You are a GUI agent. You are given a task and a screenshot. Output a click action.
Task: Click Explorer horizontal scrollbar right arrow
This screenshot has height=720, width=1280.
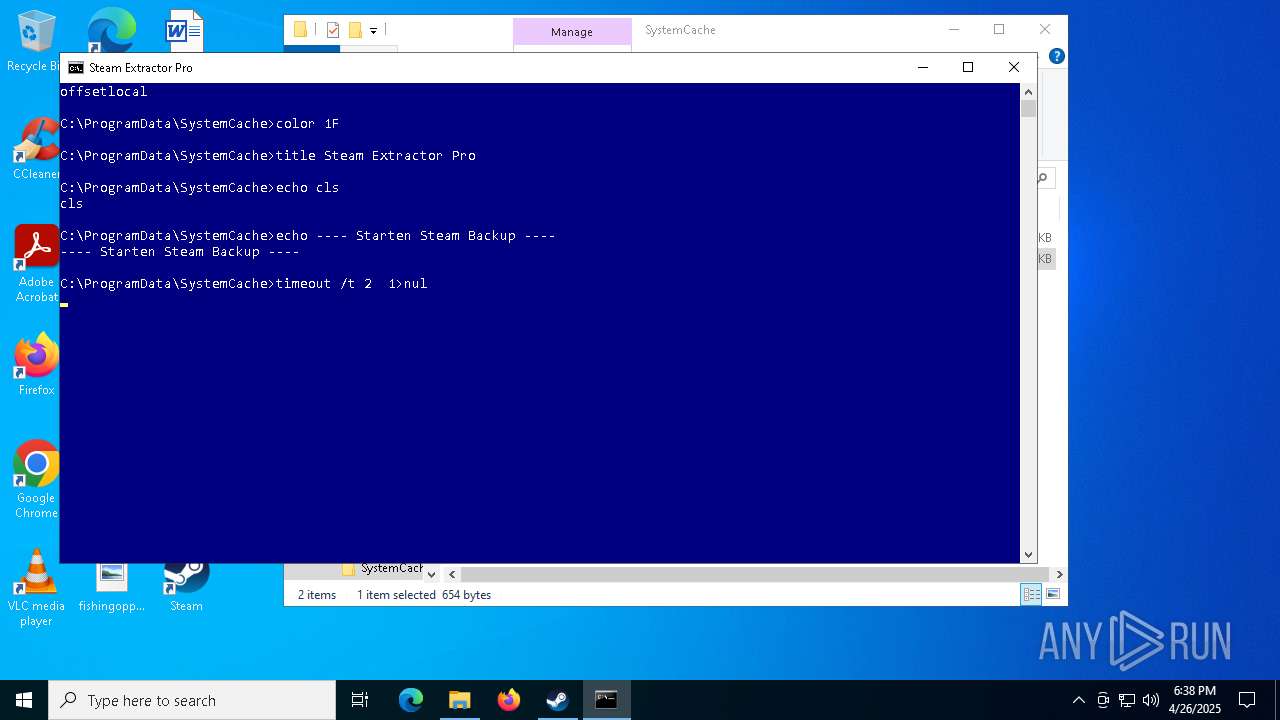click(x=1059, y=574)
